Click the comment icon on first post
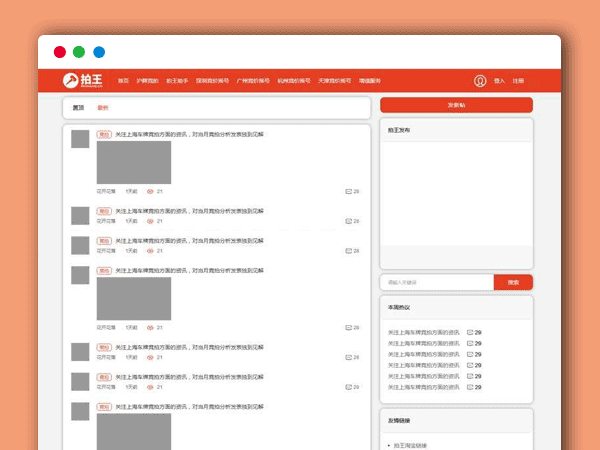The width and height of the screenshot is (600, 450). (x=347, y=191)
